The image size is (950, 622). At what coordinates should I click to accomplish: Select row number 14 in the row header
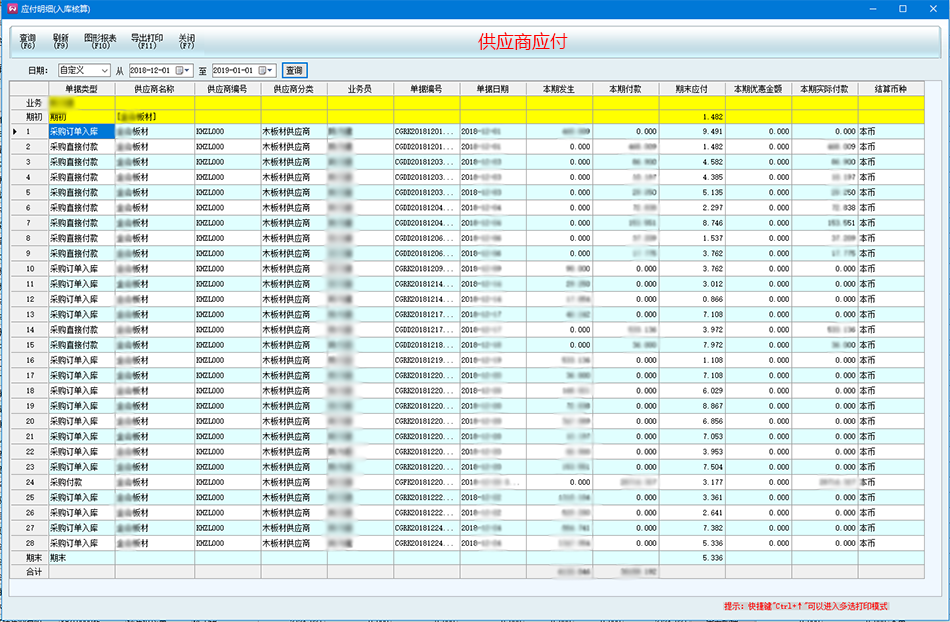coord(30,329)
